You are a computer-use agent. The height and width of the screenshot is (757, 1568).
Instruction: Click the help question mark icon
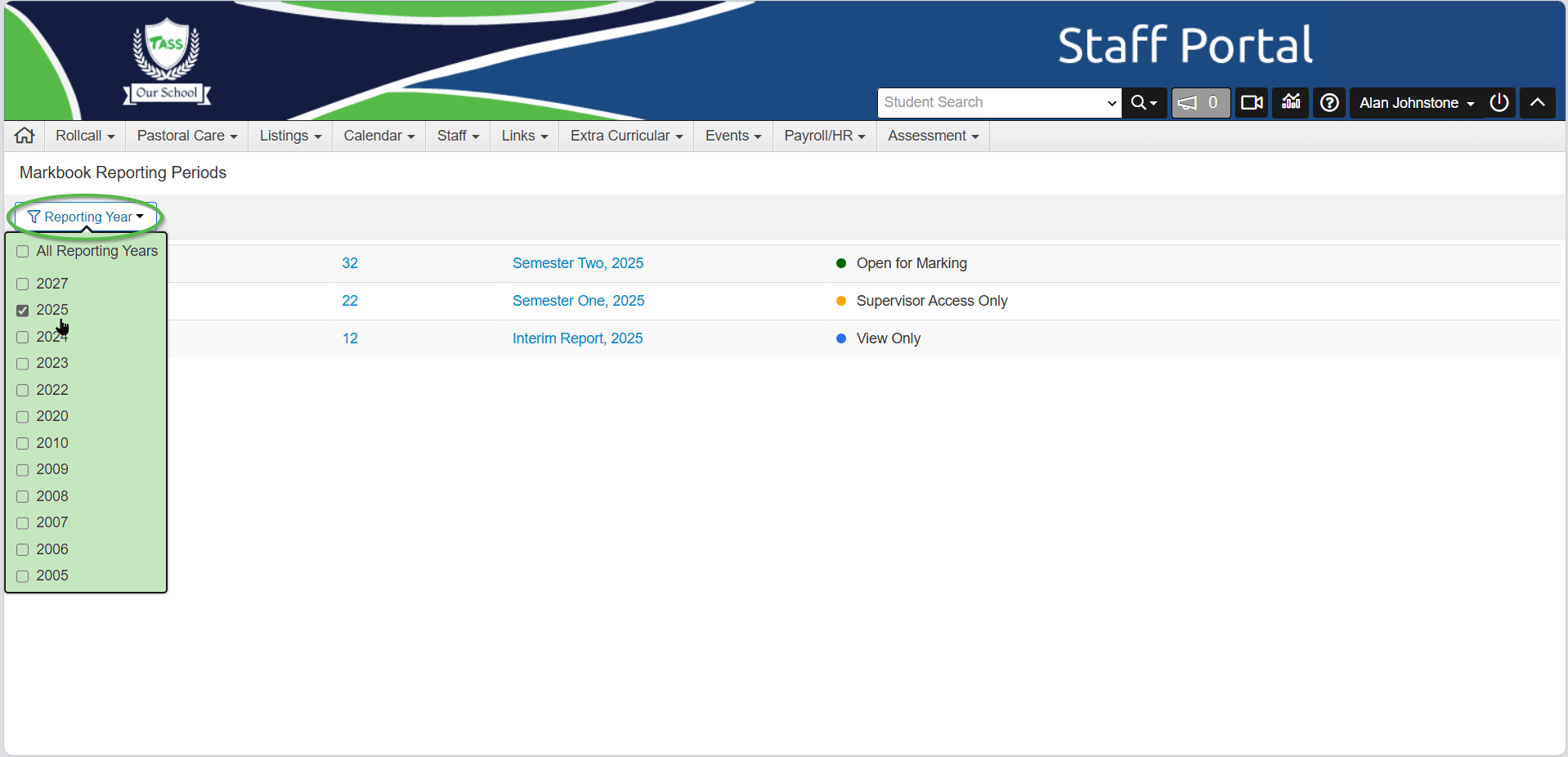pyautogui.click(x=1329, y=103)
